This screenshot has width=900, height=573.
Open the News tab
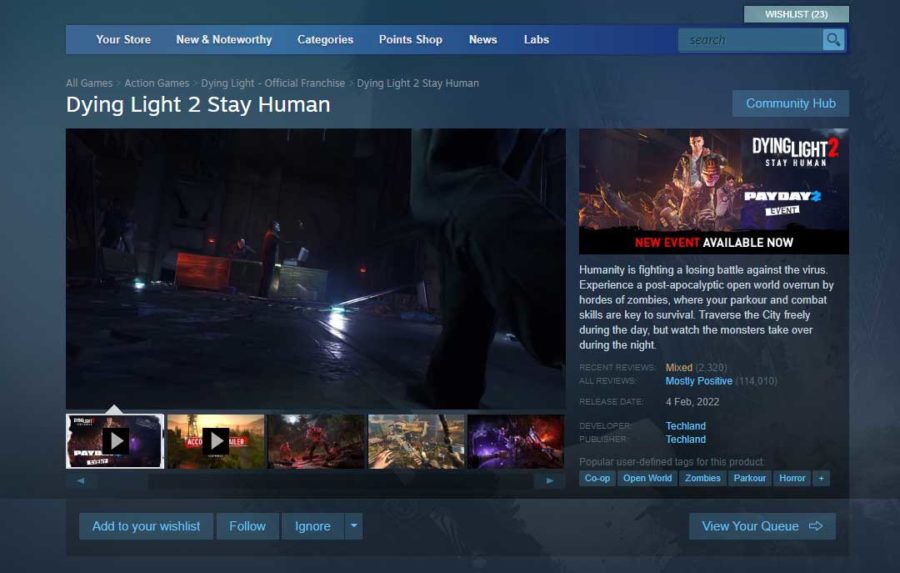483,40
